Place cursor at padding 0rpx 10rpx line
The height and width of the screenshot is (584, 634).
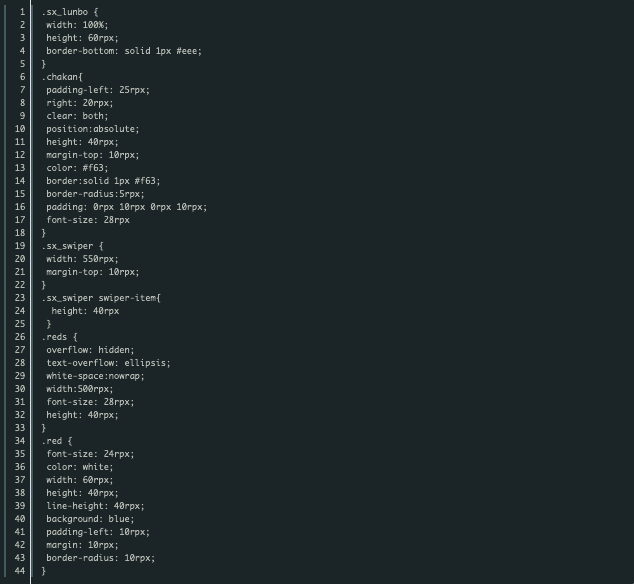point(127,207)
